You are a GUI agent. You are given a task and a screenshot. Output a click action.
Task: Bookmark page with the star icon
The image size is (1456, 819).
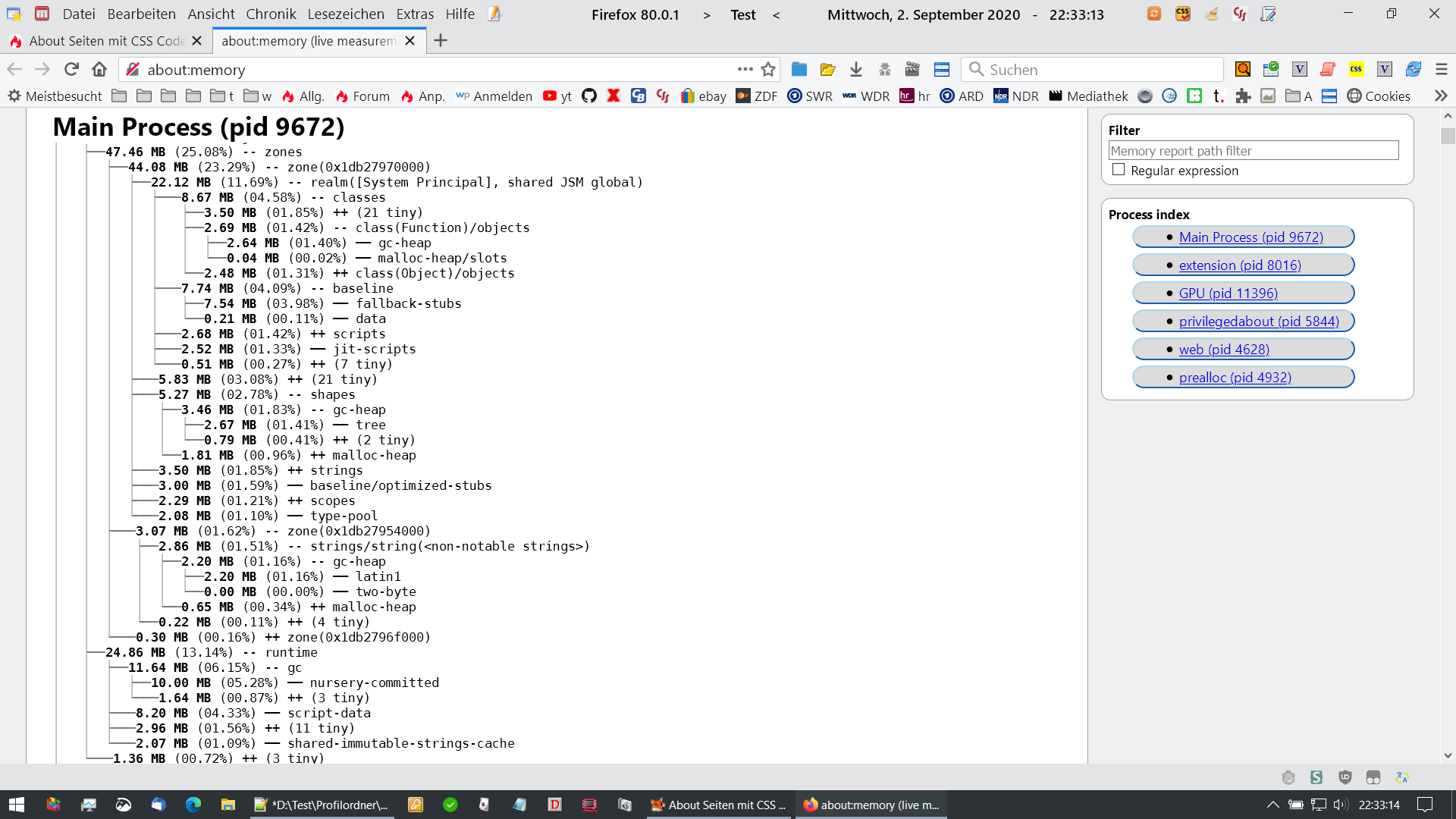coord(768,70)
